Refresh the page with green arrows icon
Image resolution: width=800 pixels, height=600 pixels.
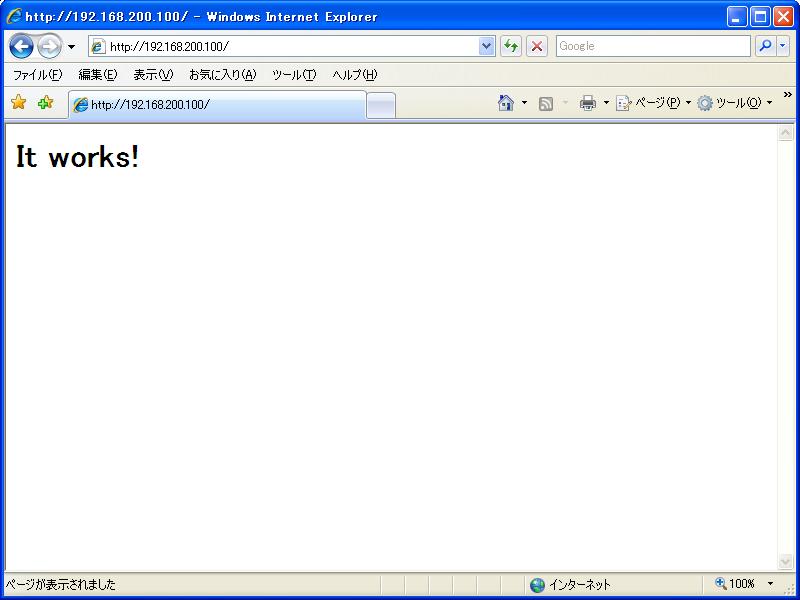(511, 46)
